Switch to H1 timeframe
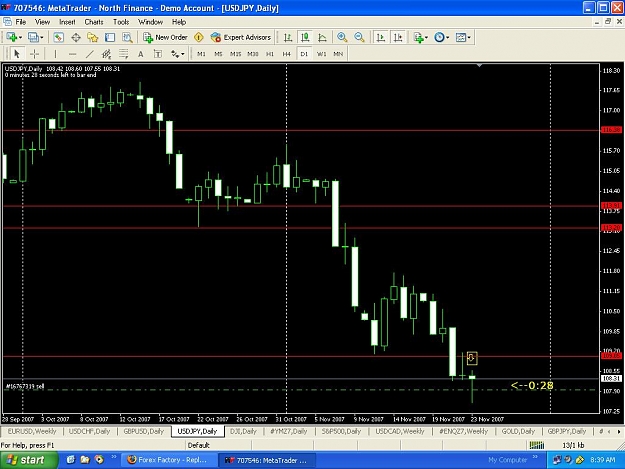 (270, 54)
